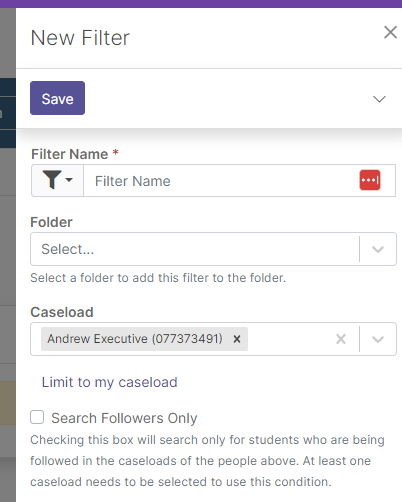Enable Search Followers Only checkbox
Image resolution: width=402 pixels, height=502 pixels.
pos(37,417)
